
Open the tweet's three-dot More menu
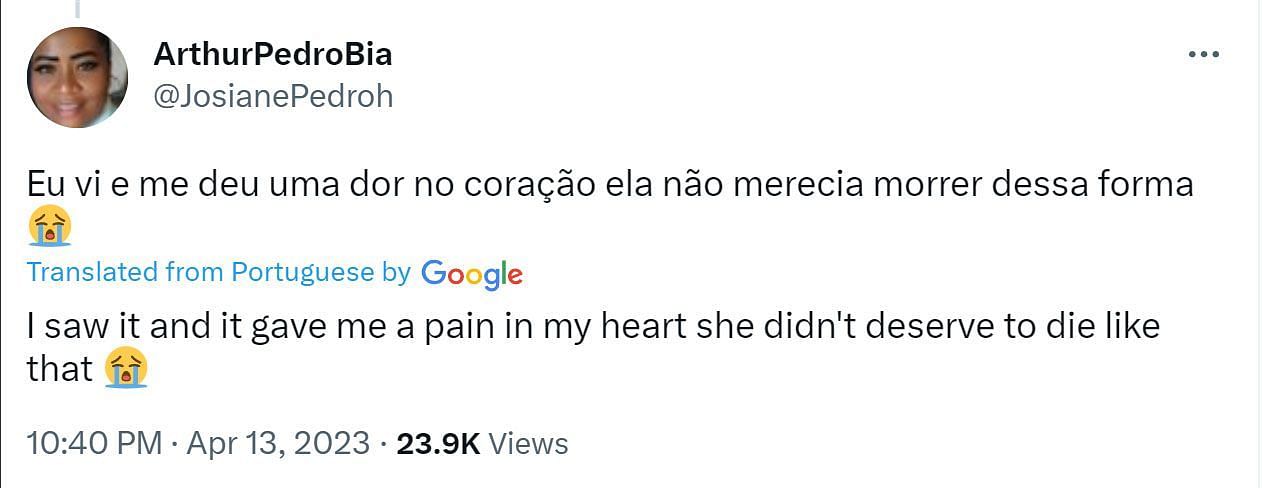click(x=1203, y=55)
